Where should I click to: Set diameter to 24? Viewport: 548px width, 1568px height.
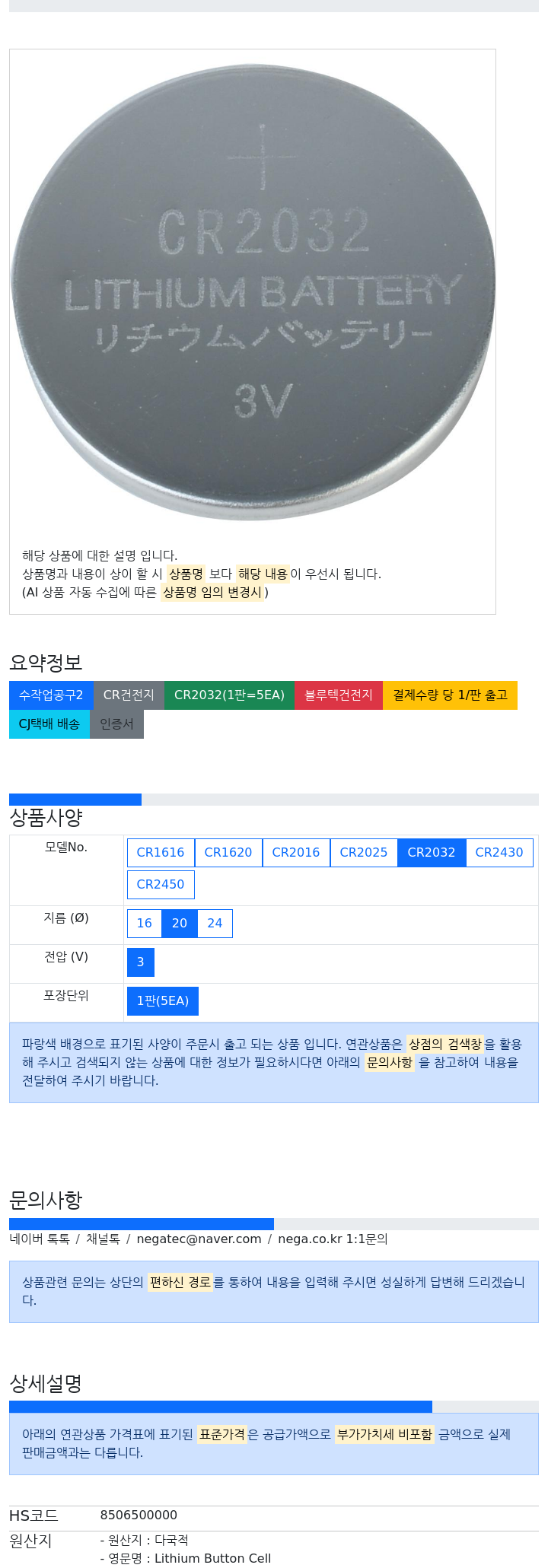[x=215, y=924]
